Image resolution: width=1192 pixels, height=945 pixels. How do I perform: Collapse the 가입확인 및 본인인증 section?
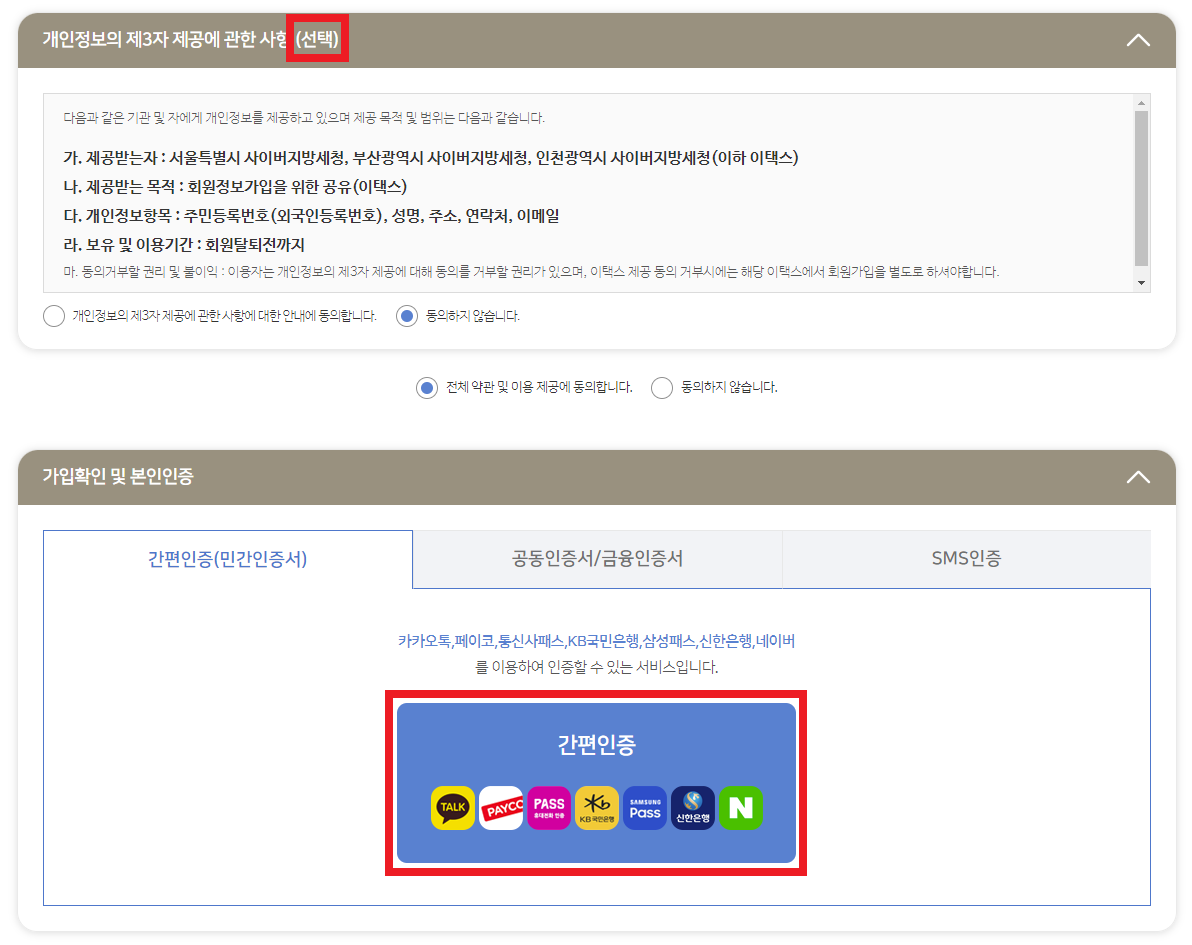[x=1138, y=477]
